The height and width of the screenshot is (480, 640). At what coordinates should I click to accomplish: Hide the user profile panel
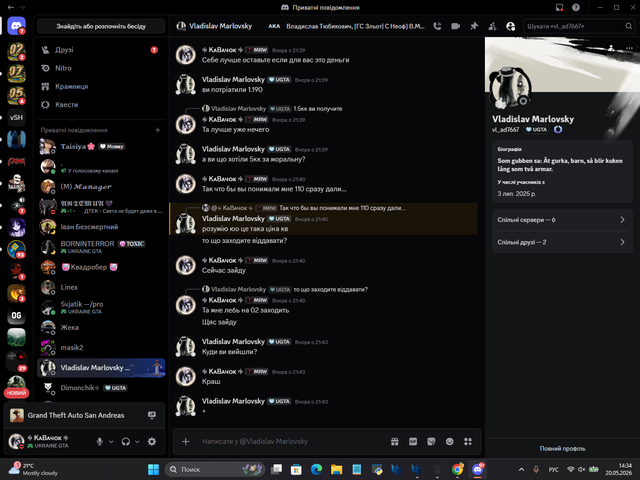511,26
